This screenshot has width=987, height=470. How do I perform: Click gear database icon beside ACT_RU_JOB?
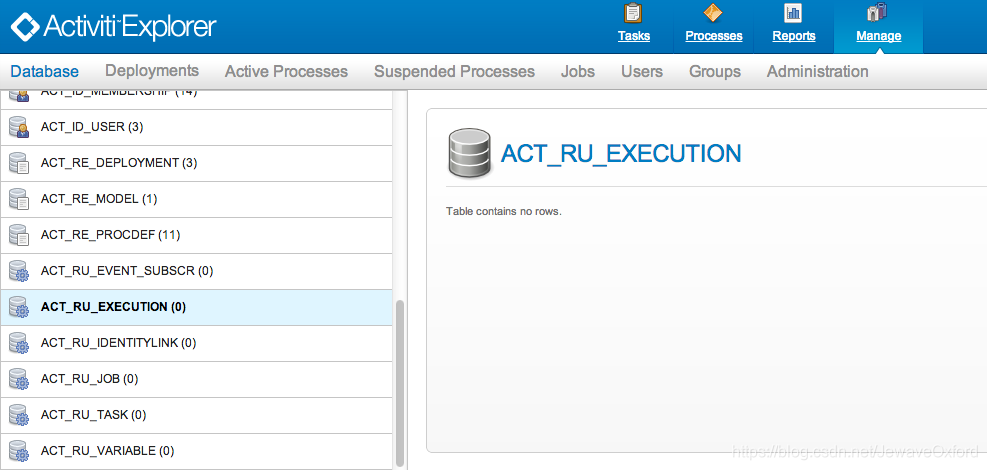(19, 379)
